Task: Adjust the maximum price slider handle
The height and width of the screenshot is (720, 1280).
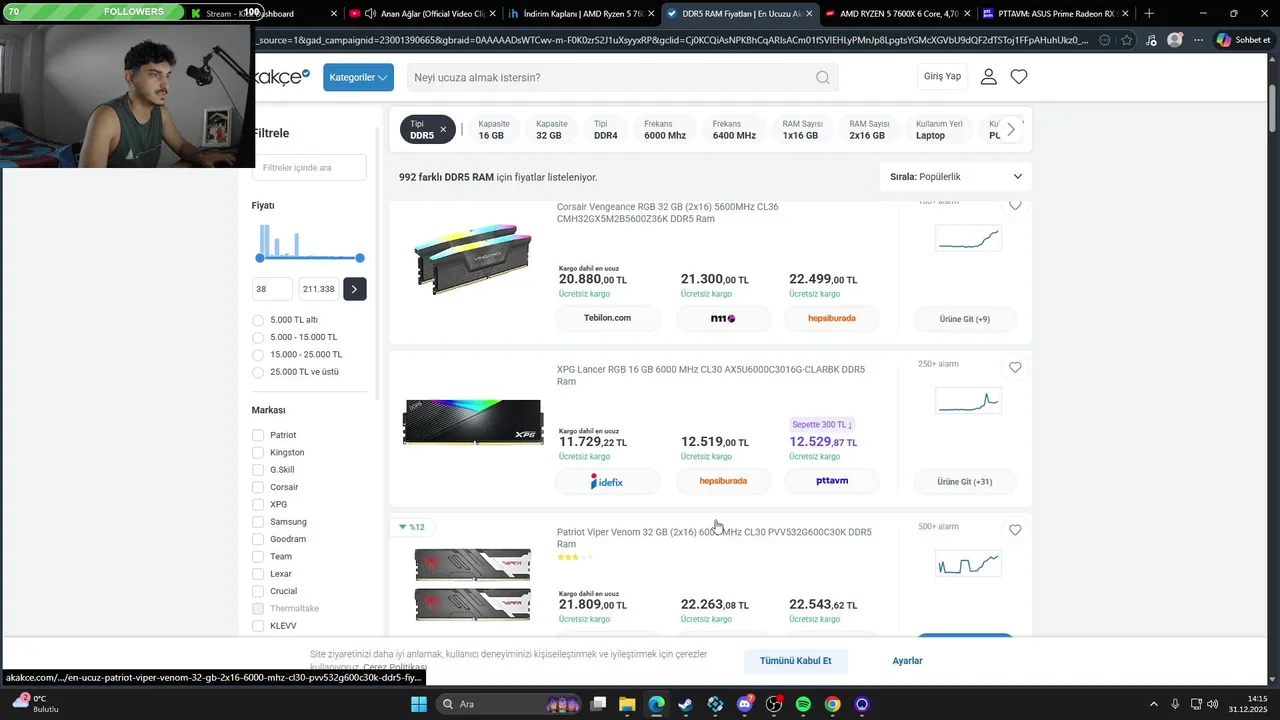Action: (360, 258)
